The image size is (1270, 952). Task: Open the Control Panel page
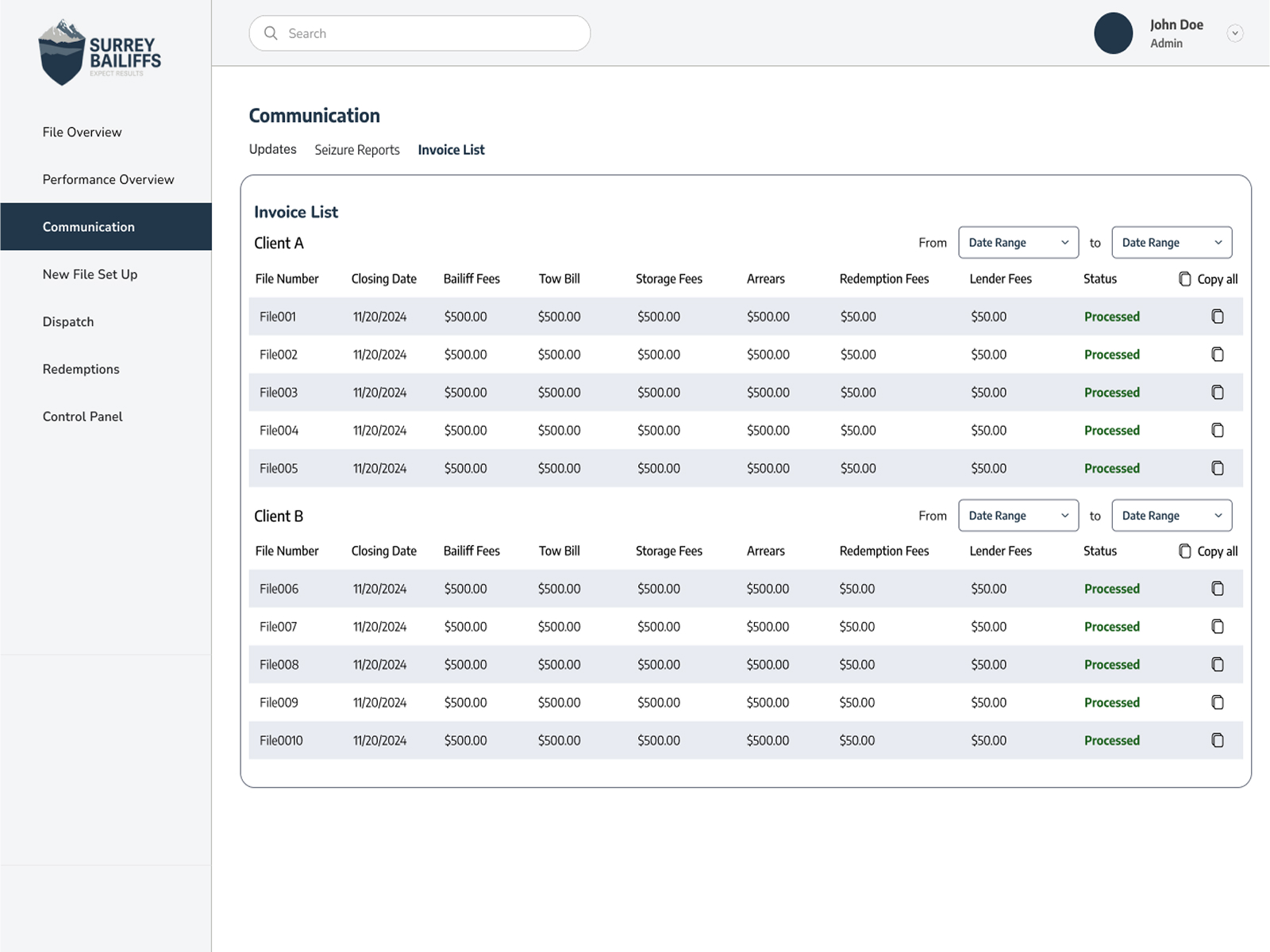point(83,416)
